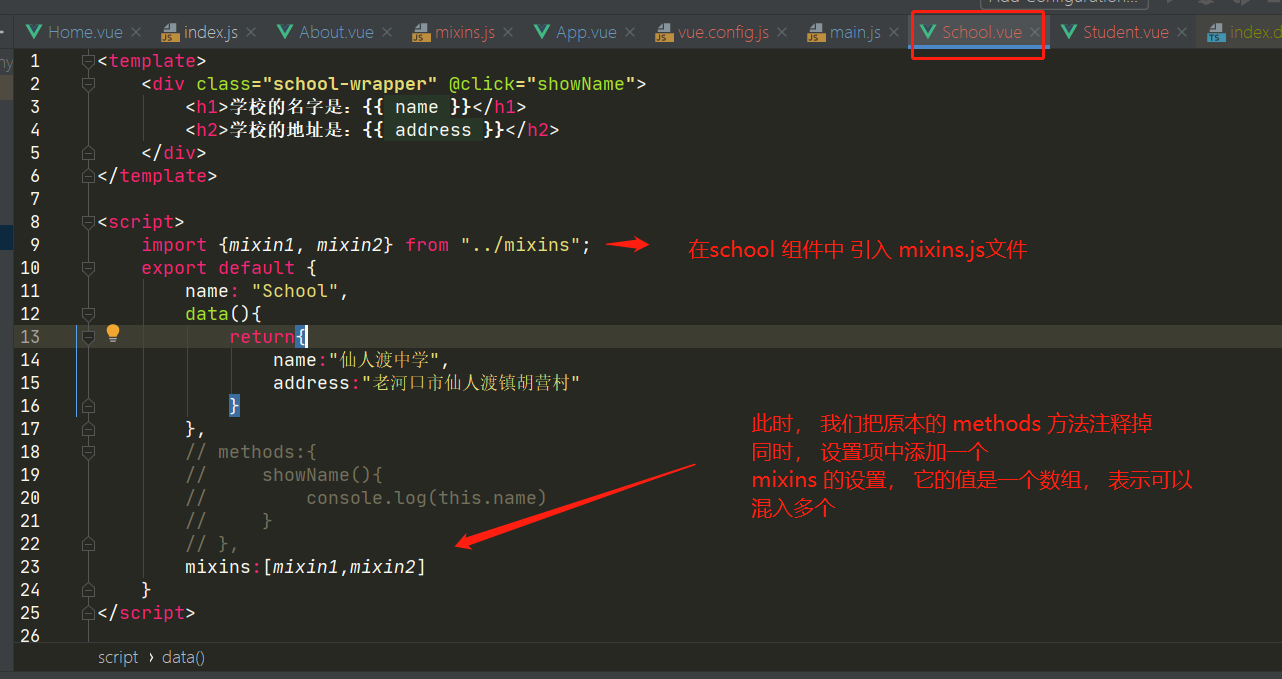Image resolution: width=1282 pixels, height=679 pixels.
Task: Click the "老河口市仙人渡镇胡营村" address string
Action: point(471,383)
